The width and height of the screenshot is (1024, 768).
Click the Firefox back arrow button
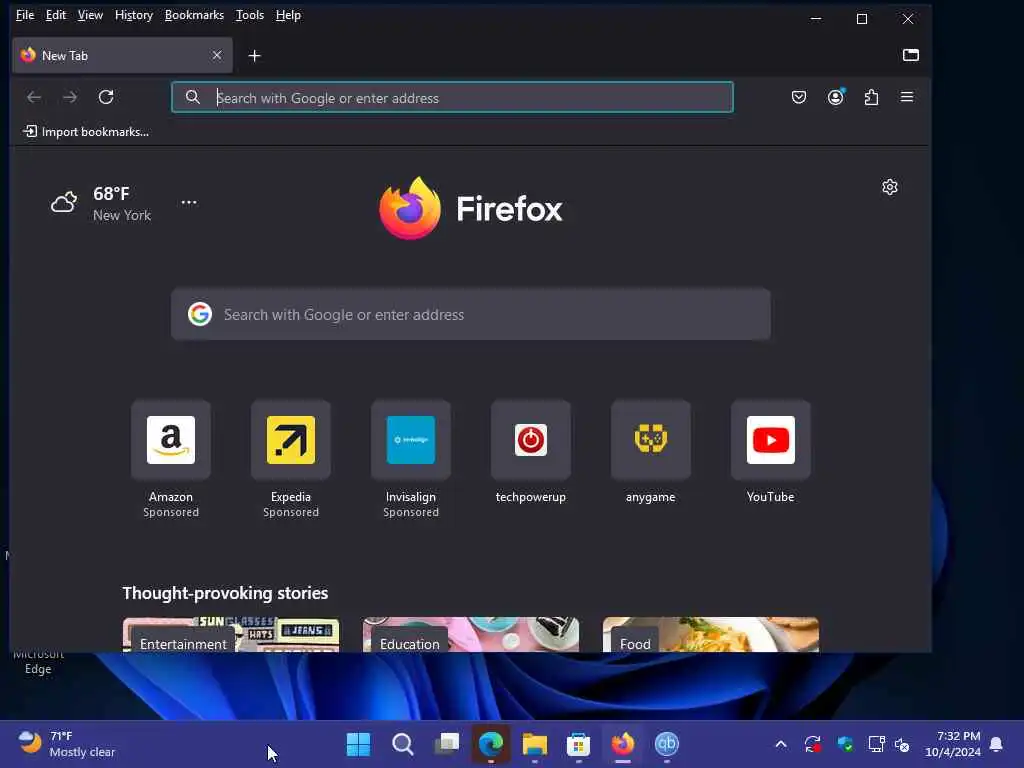pos(34,97)
